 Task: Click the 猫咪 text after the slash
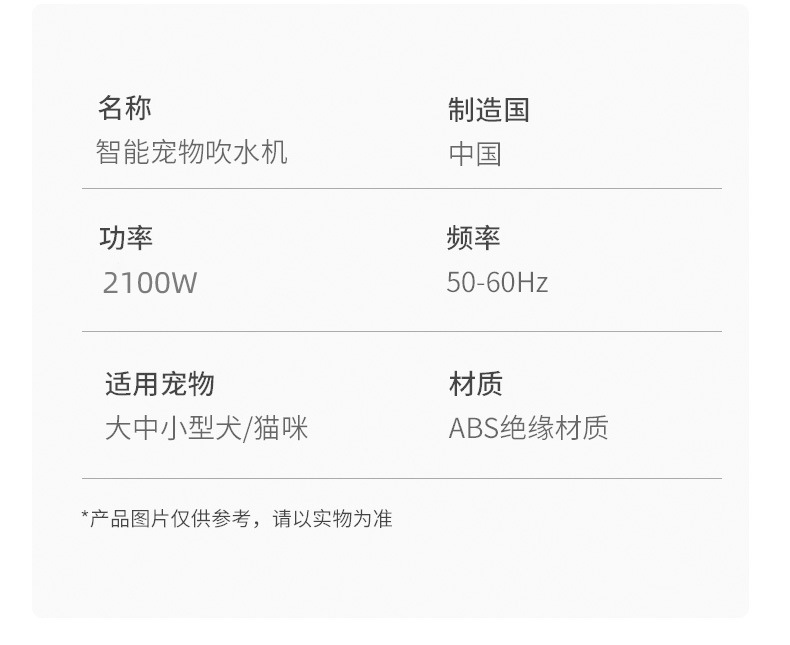(281, 429)
